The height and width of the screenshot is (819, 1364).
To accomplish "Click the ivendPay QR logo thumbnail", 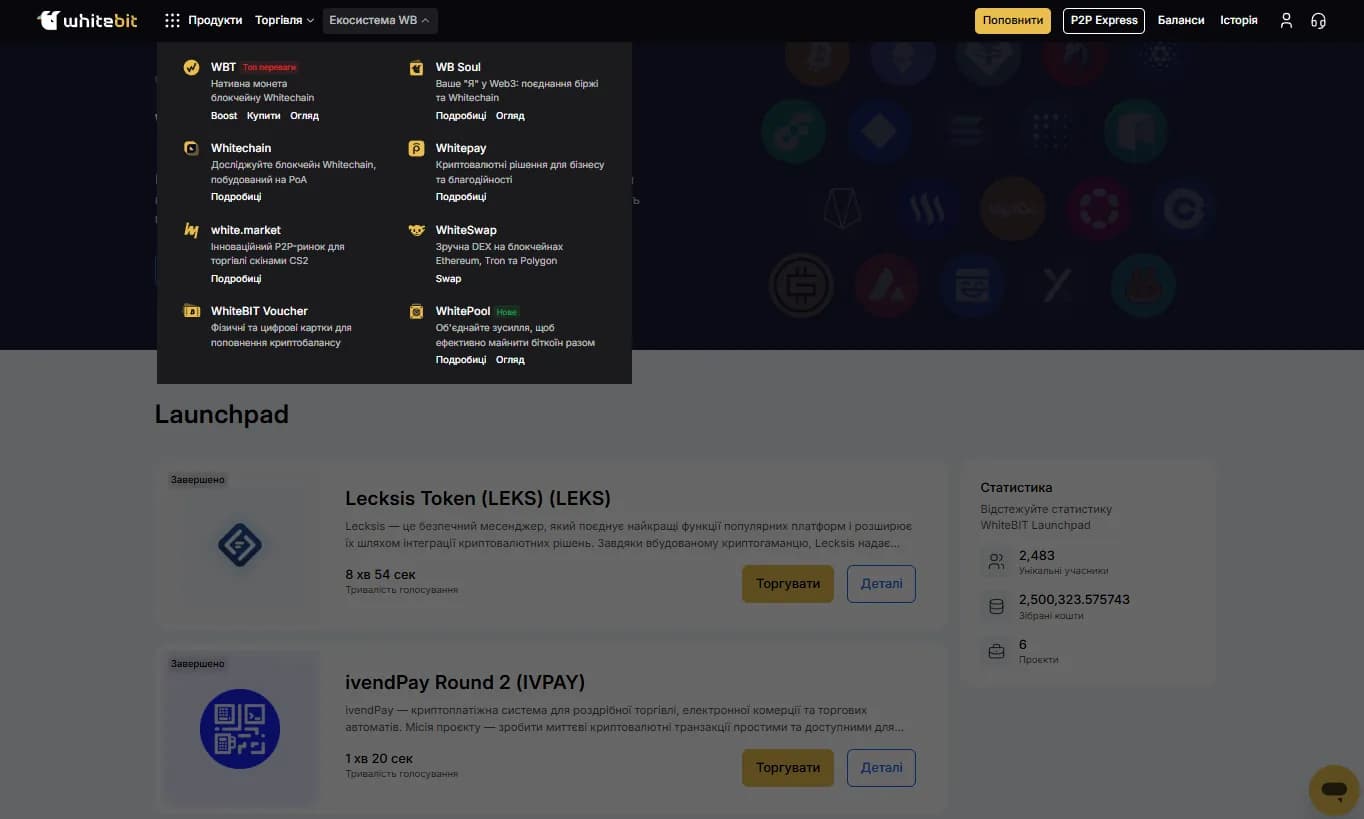I will point(240,729).
